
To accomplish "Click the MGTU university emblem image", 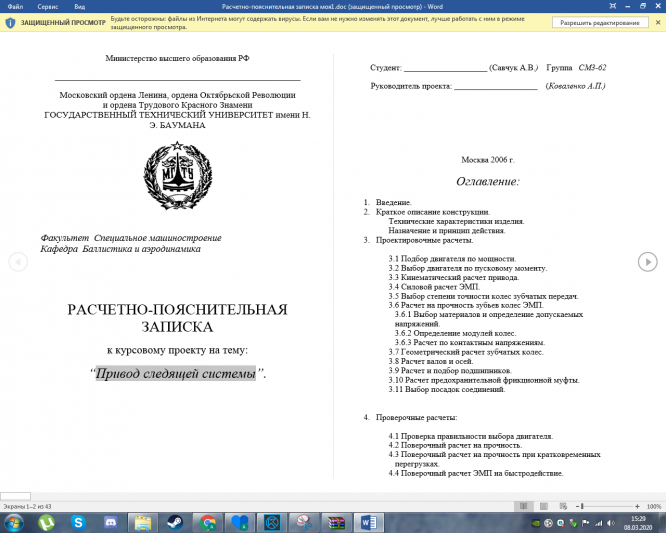I will [x=178, y=175].
